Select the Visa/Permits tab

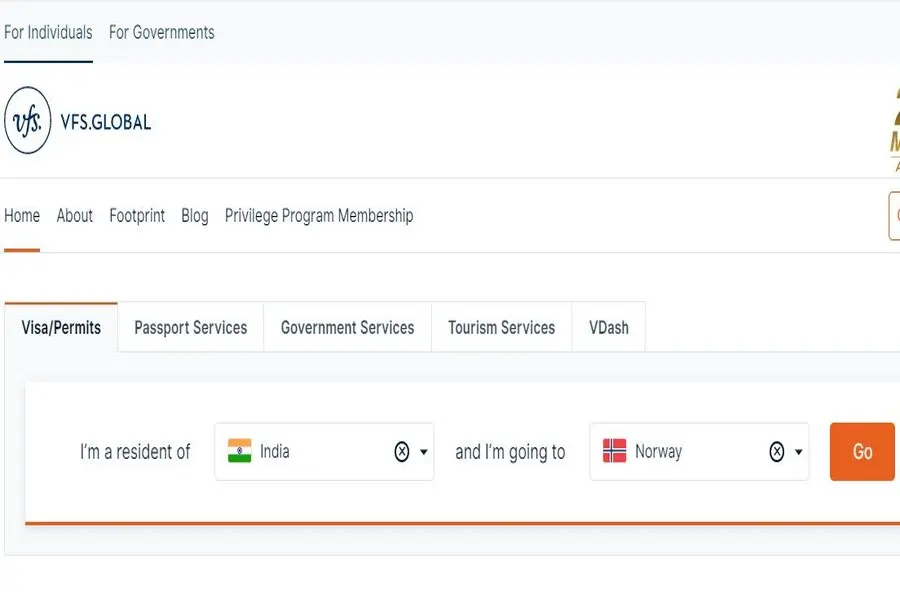61,327
